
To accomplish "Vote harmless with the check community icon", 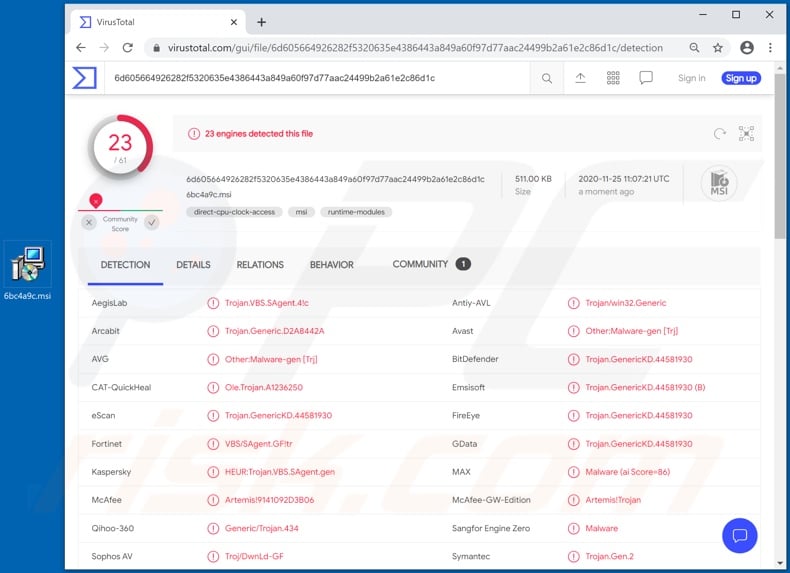I will click(x=152, y=222).
